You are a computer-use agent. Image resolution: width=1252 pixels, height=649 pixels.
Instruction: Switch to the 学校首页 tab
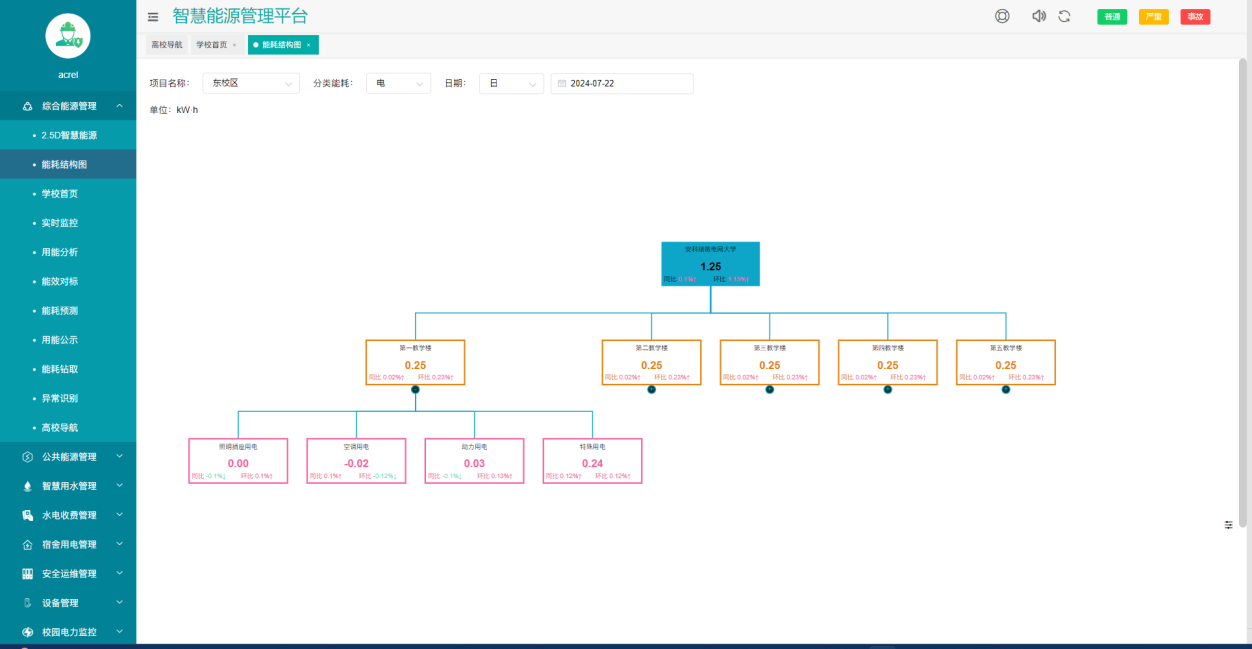click(211, 45)
